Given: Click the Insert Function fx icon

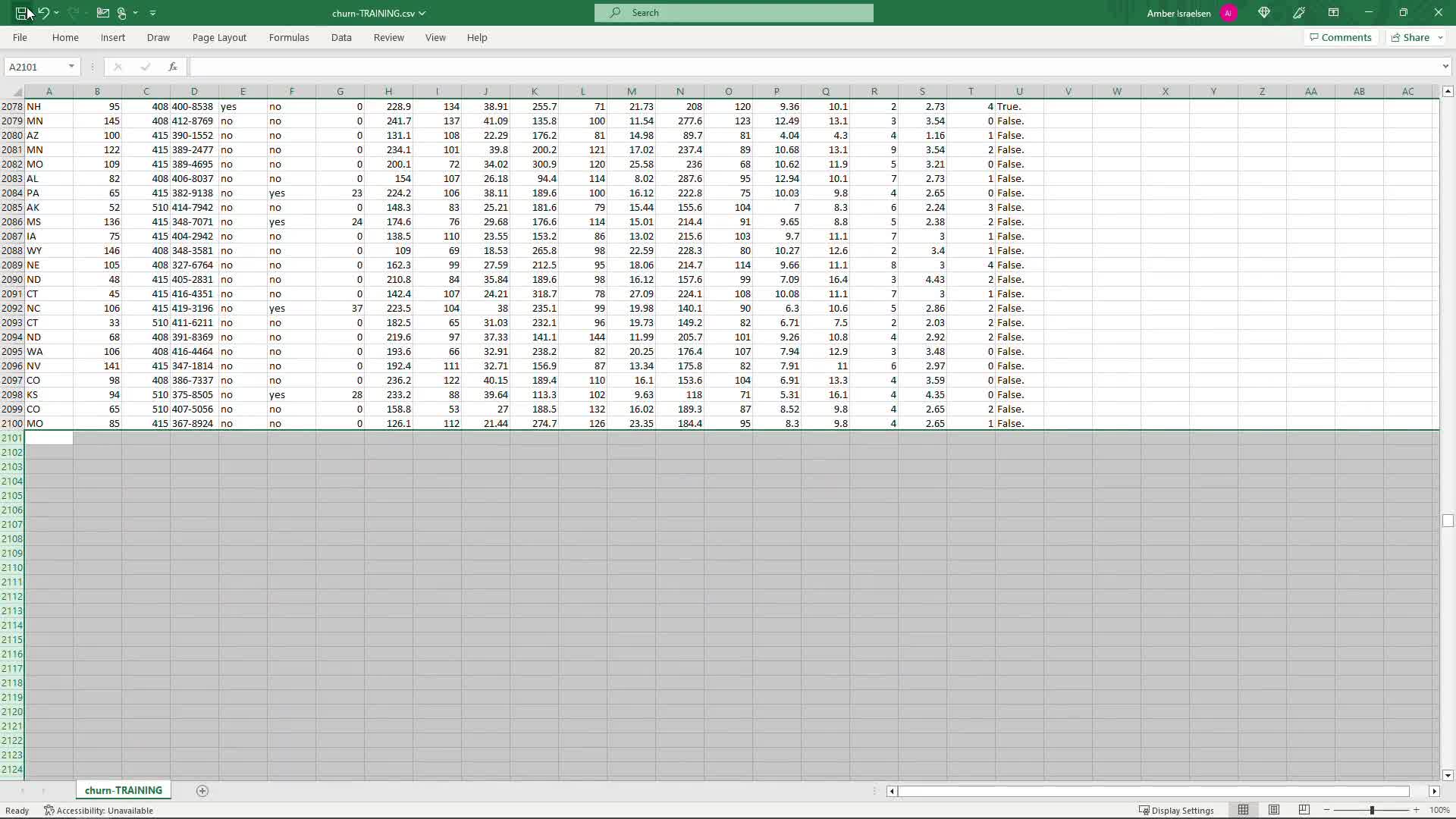Looking at the screenshot, I should tap(173, 67).
